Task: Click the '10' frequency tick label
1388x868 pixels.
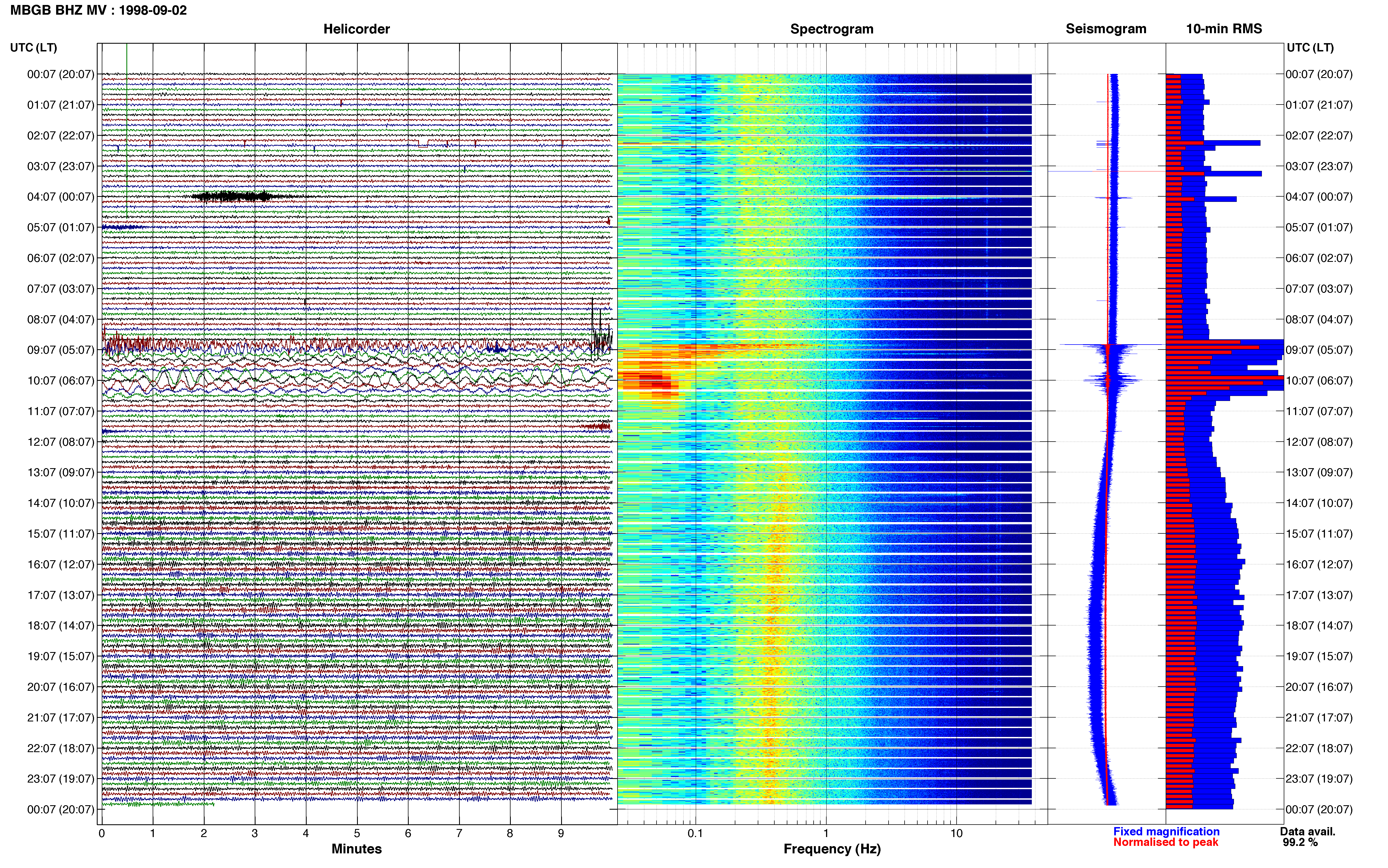Action: 956,833
